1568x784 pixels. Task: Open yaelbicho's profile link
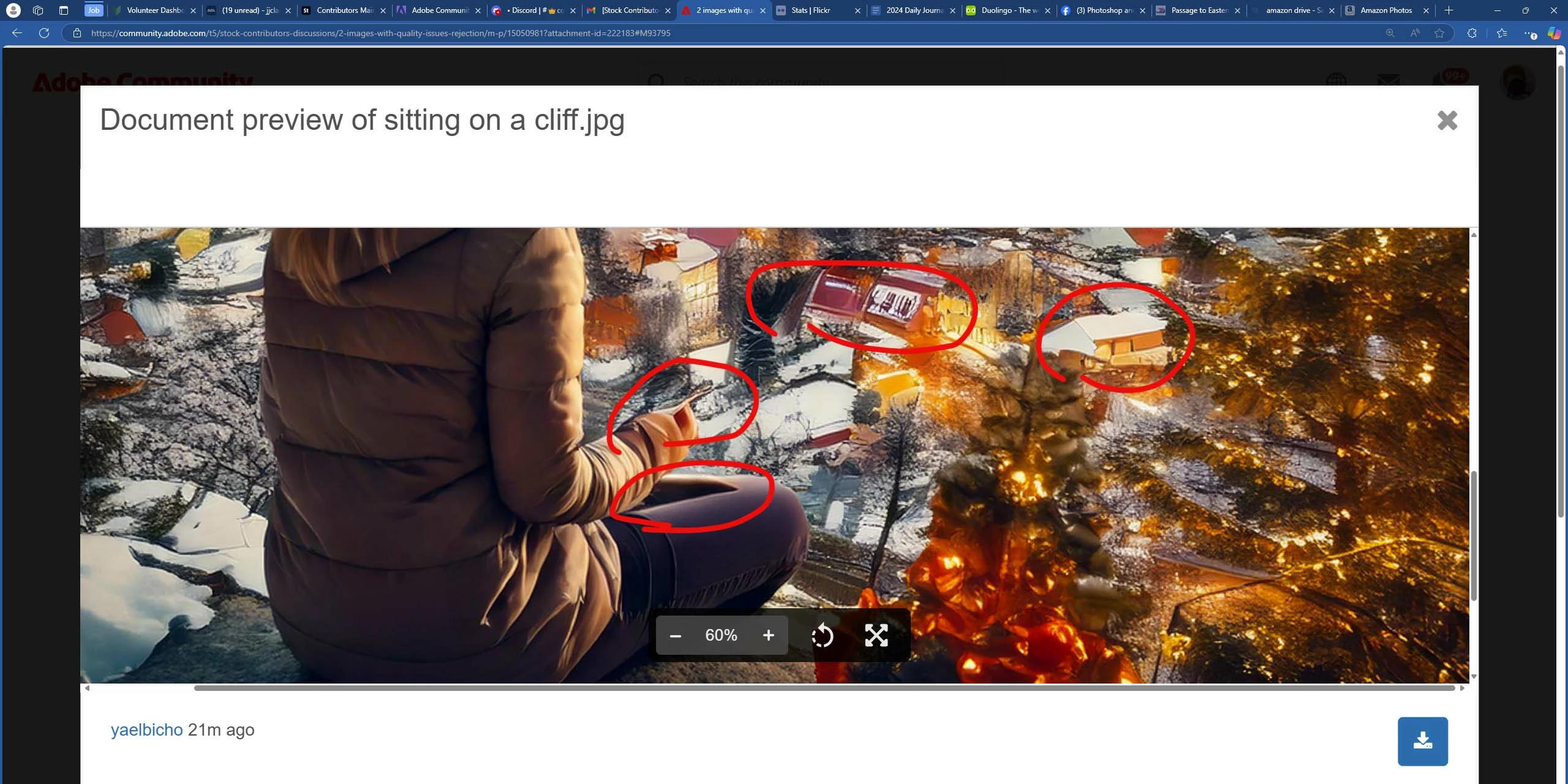pos(146,730)
